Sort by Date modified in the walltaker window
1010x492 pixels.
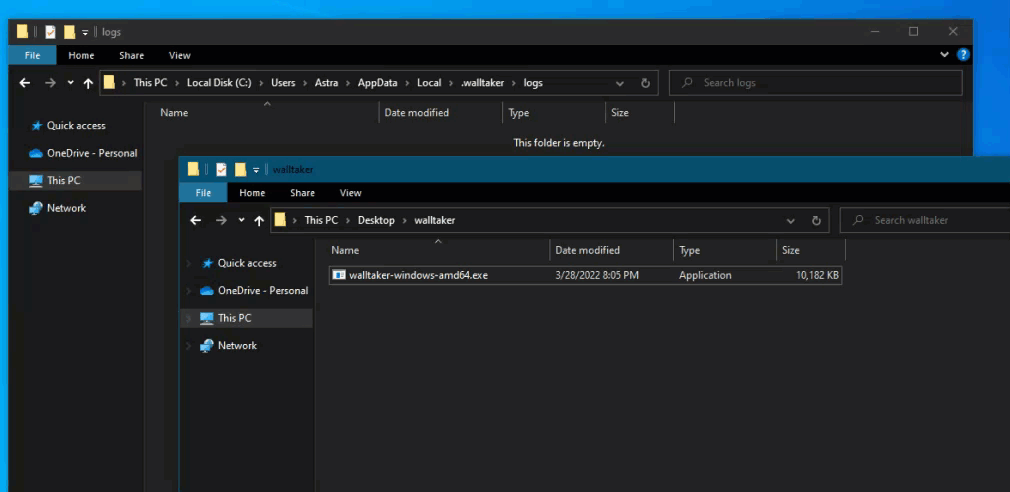[x=587, y=251]
